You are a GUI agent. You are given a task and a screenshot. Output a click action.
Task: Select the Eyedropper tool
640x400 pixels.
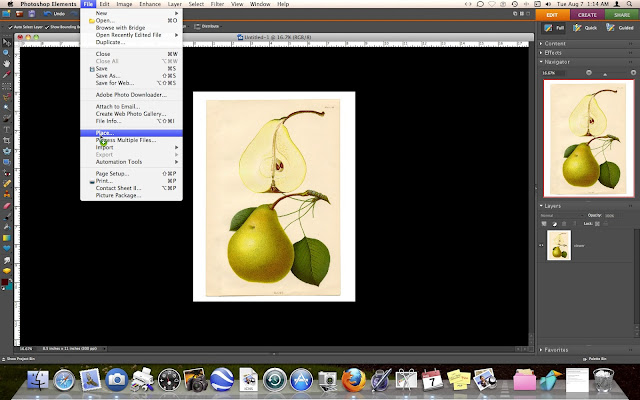coord(7,75)
